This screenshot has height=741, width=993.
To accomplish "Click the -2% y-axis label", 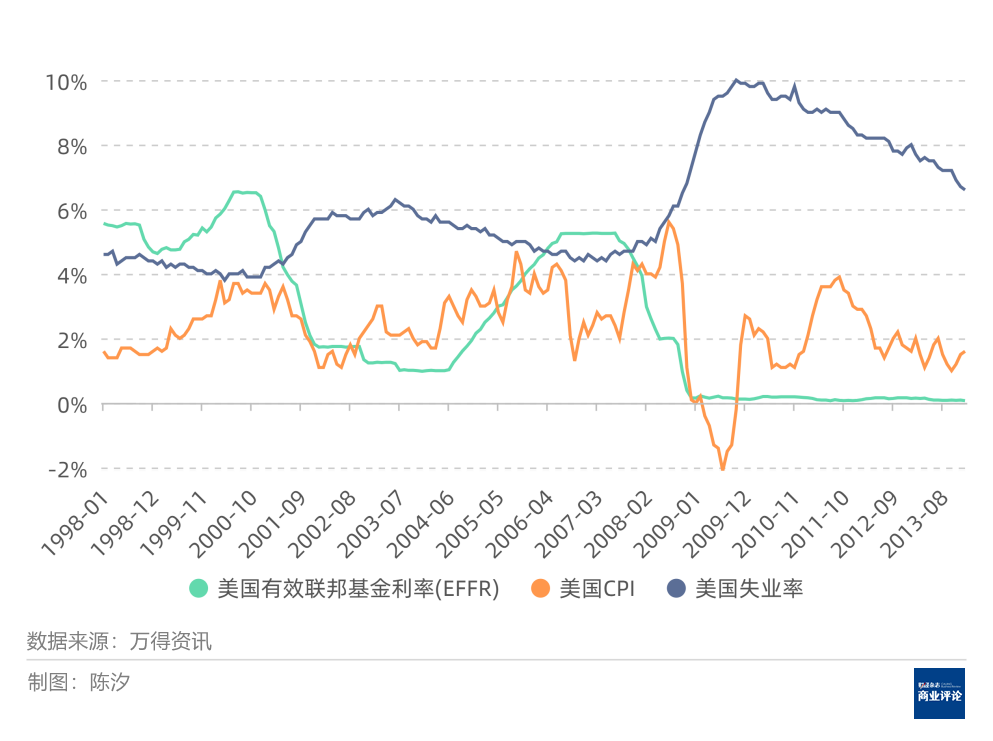I will pos(68,469).
